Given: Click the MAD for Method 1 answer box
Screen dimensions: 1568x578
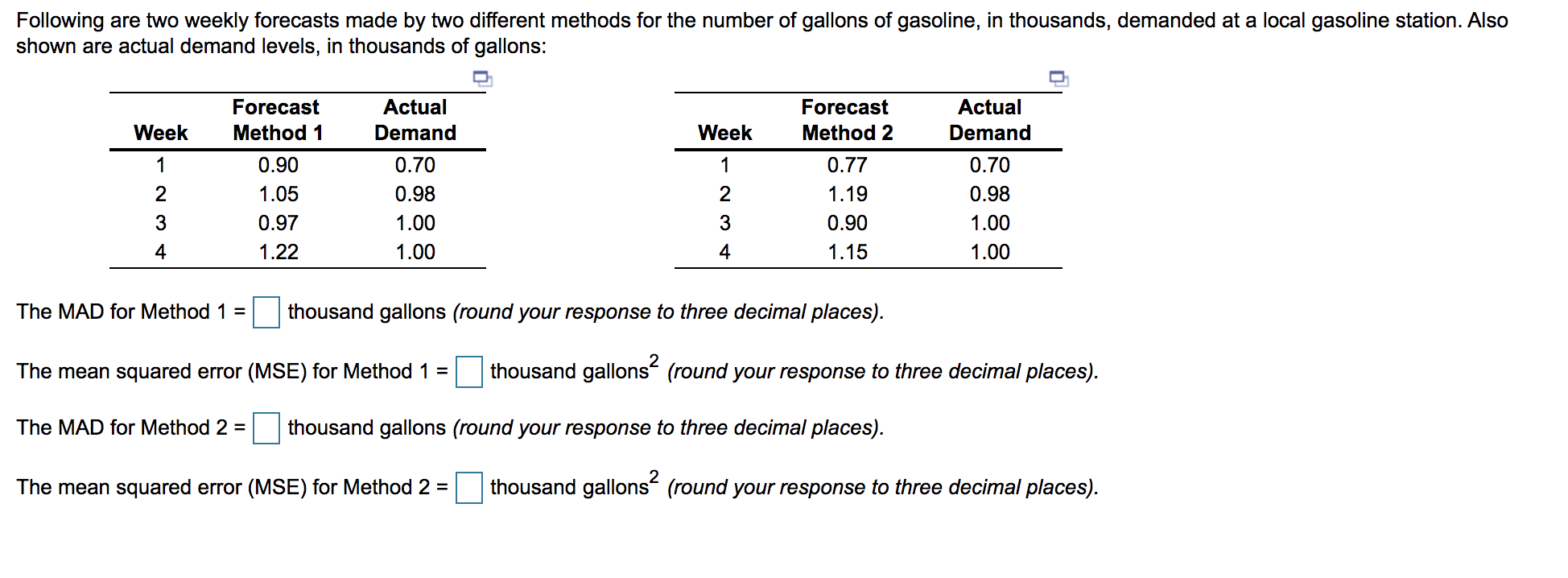Looking at the screenshot, I should point(266,312).
